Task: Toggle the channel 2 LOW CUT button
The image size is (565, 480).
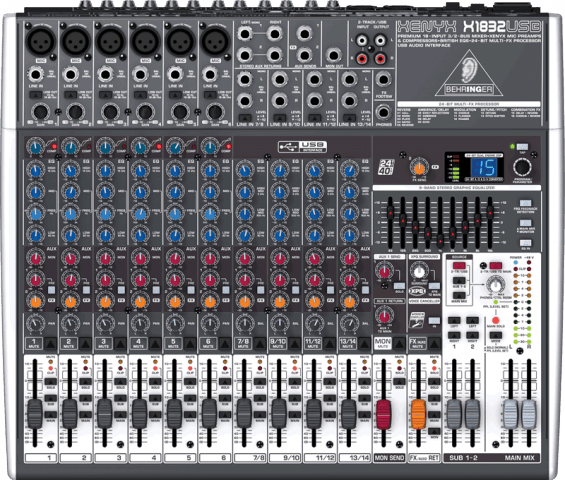Action: point(70,95)
